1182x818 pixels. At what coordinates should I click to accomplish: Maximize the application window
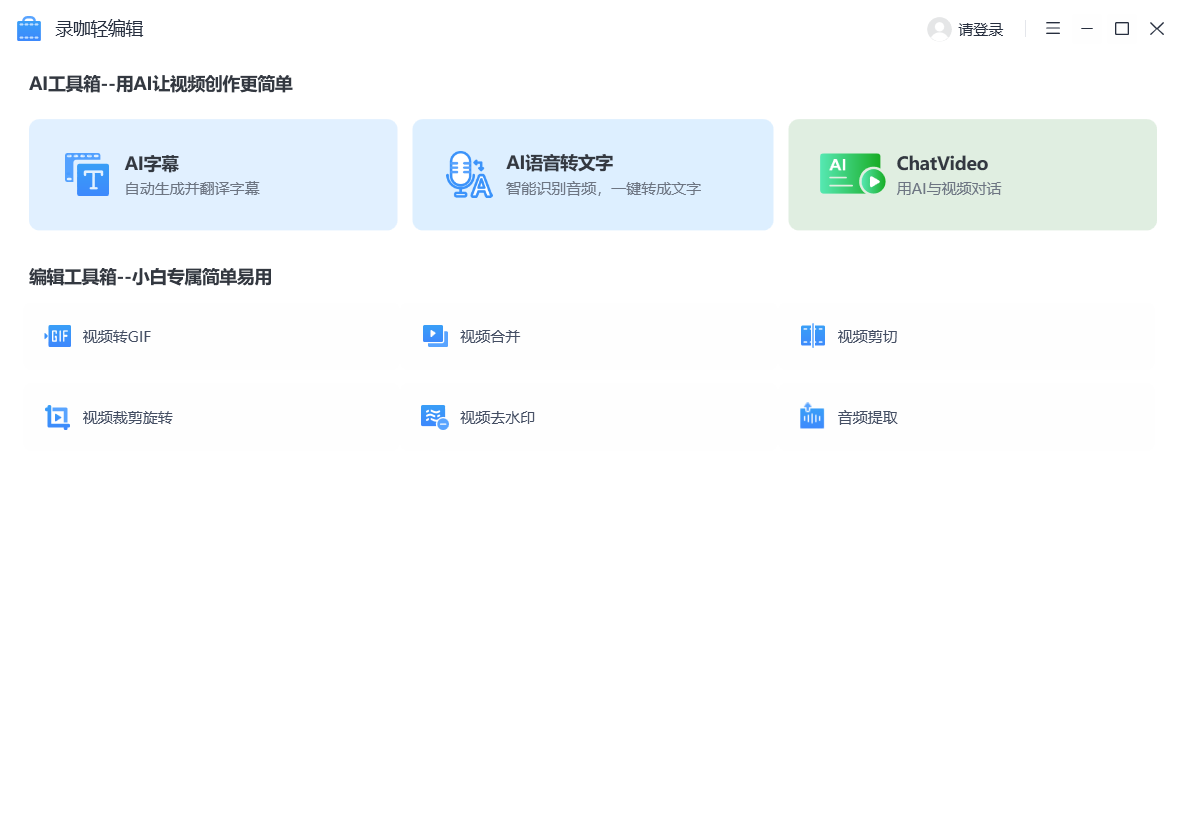tap(1122, 29)
